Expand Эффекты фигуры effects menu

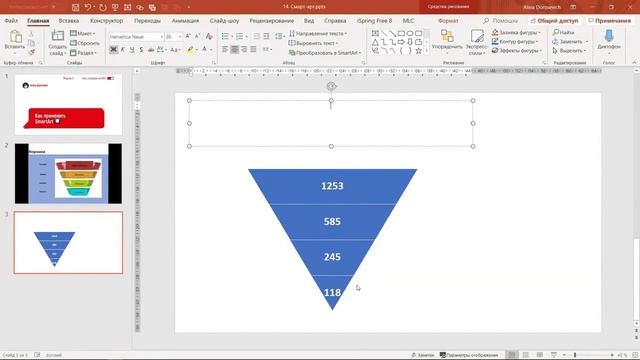pos(517,51)
